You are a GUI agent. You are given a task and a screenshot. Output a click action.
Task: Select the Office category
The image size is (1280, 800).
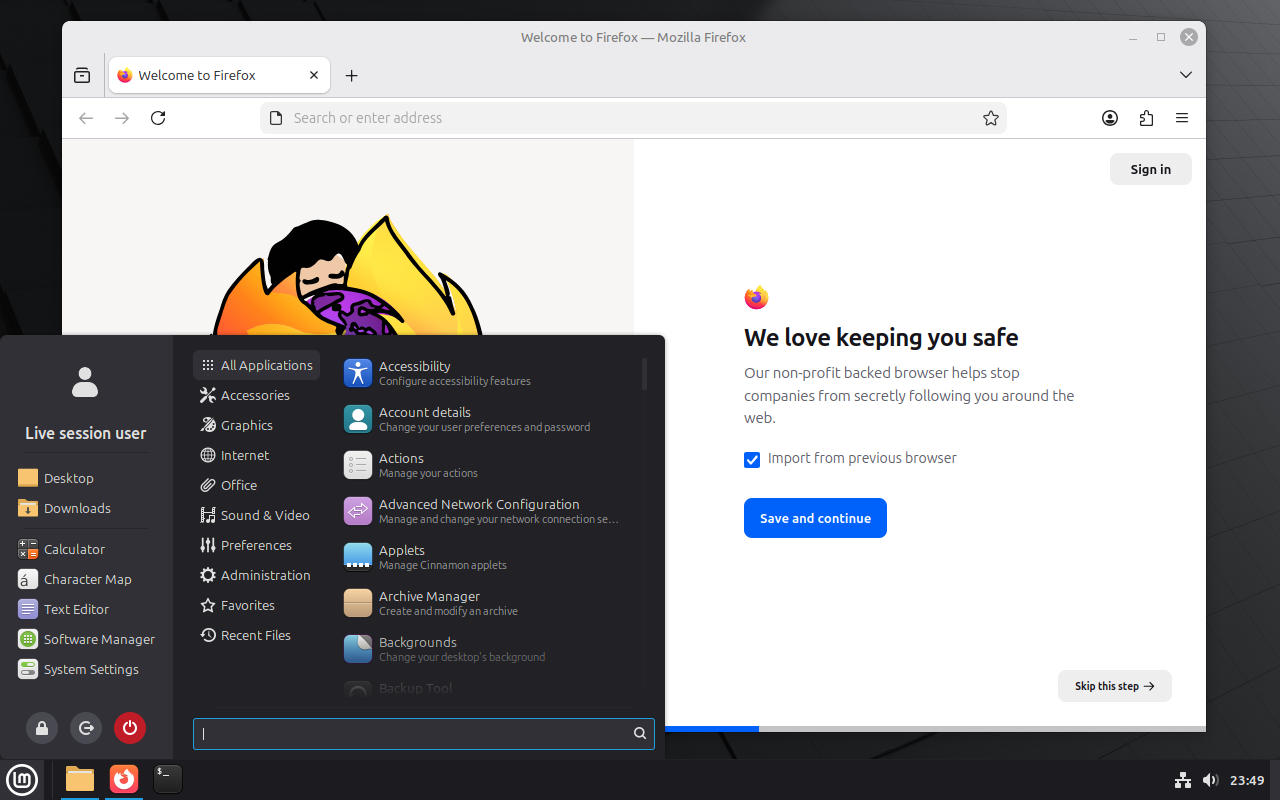(x=256, y=485)
